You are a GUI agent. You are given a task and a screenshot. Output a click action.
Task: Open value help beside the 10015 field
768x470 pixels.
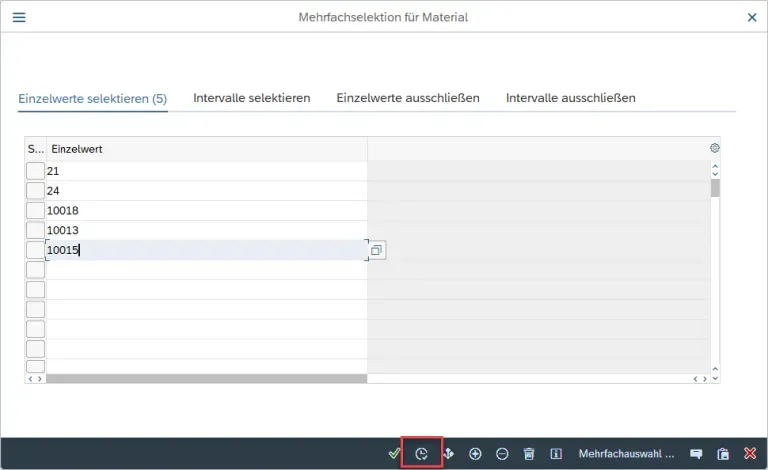pyautogui.click(x=377, y=250)
